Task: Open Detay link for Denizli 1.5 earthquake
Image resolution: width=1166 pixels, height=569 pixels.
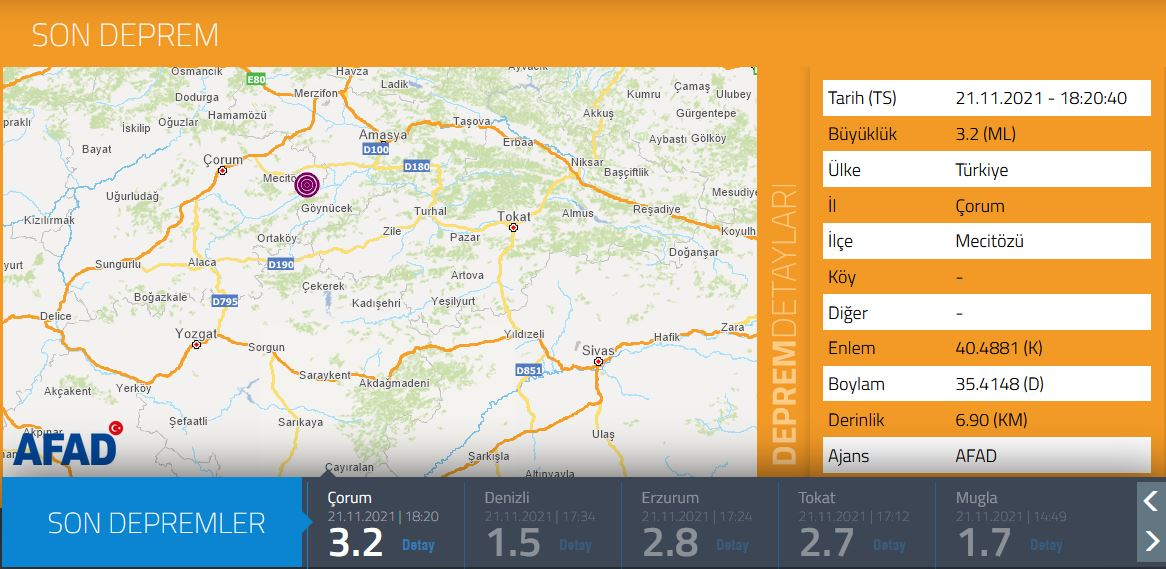Action: [575, 545]
